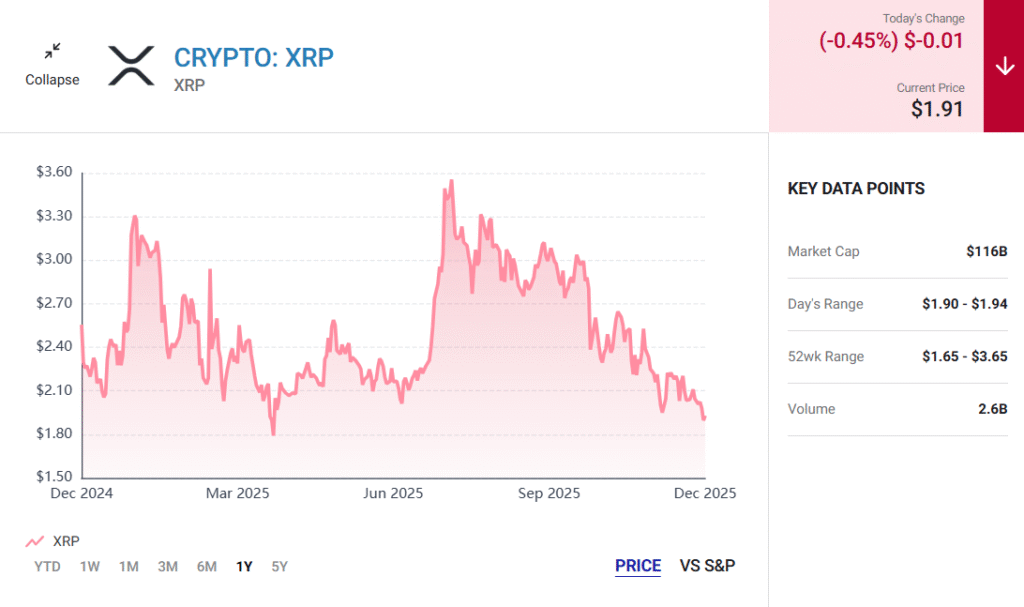The width and height of the screenshot is (1024, 607).
Task: Switch chart to 3M range
Action: click(167, 567)
